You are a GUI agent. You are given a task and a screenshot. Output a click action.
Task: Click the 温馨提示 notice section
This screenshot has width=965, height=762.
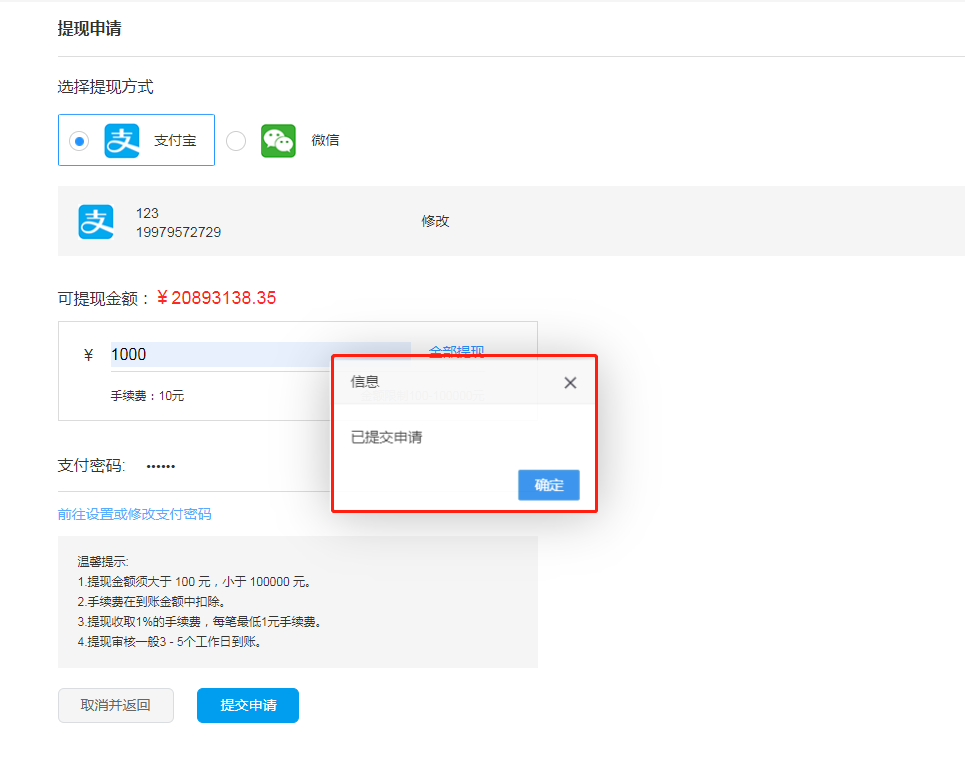[300, 600]
